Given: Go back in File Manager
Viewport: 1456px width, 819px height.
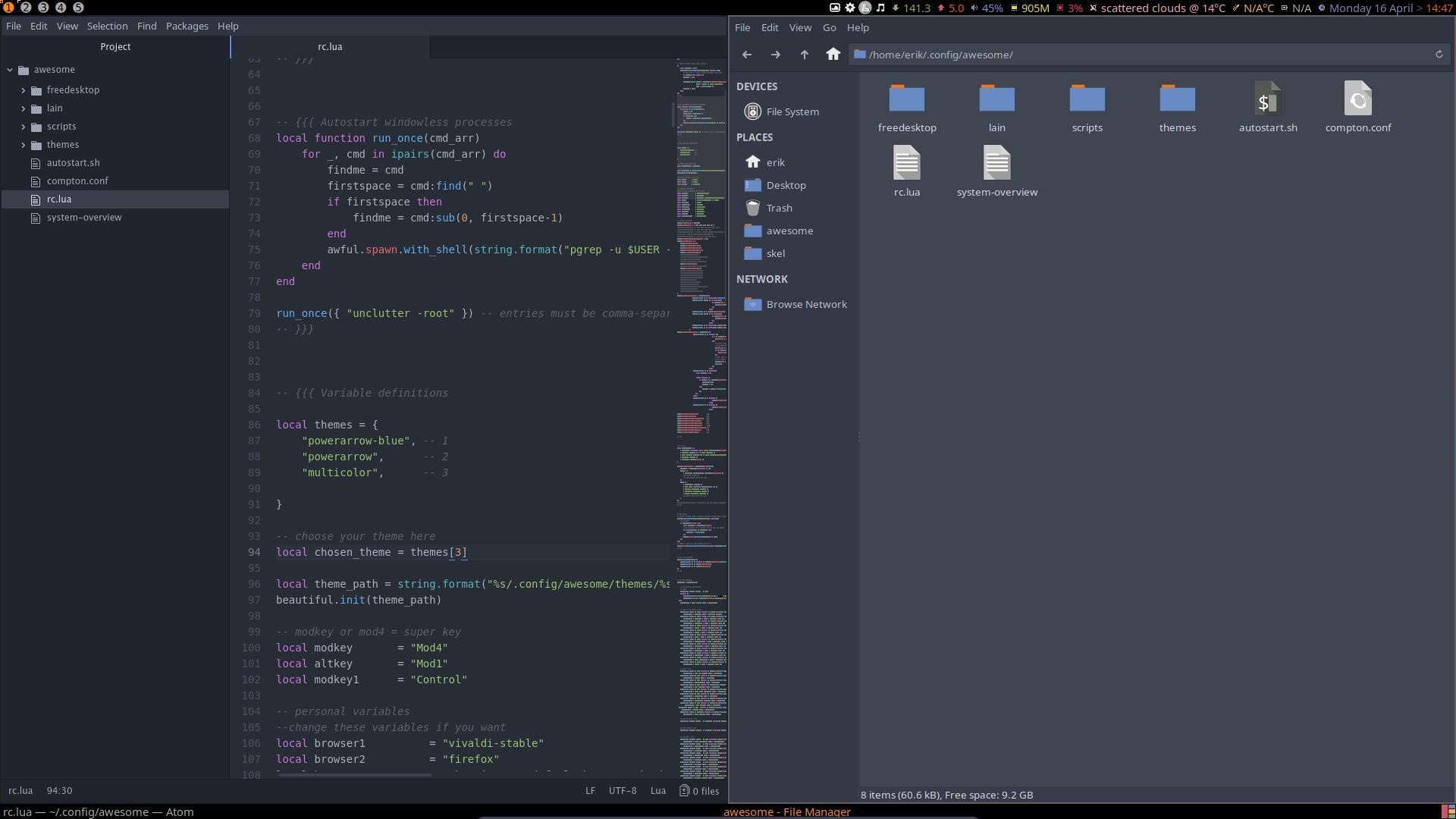Looking at the screenshot, I should (x=746, y=55).
